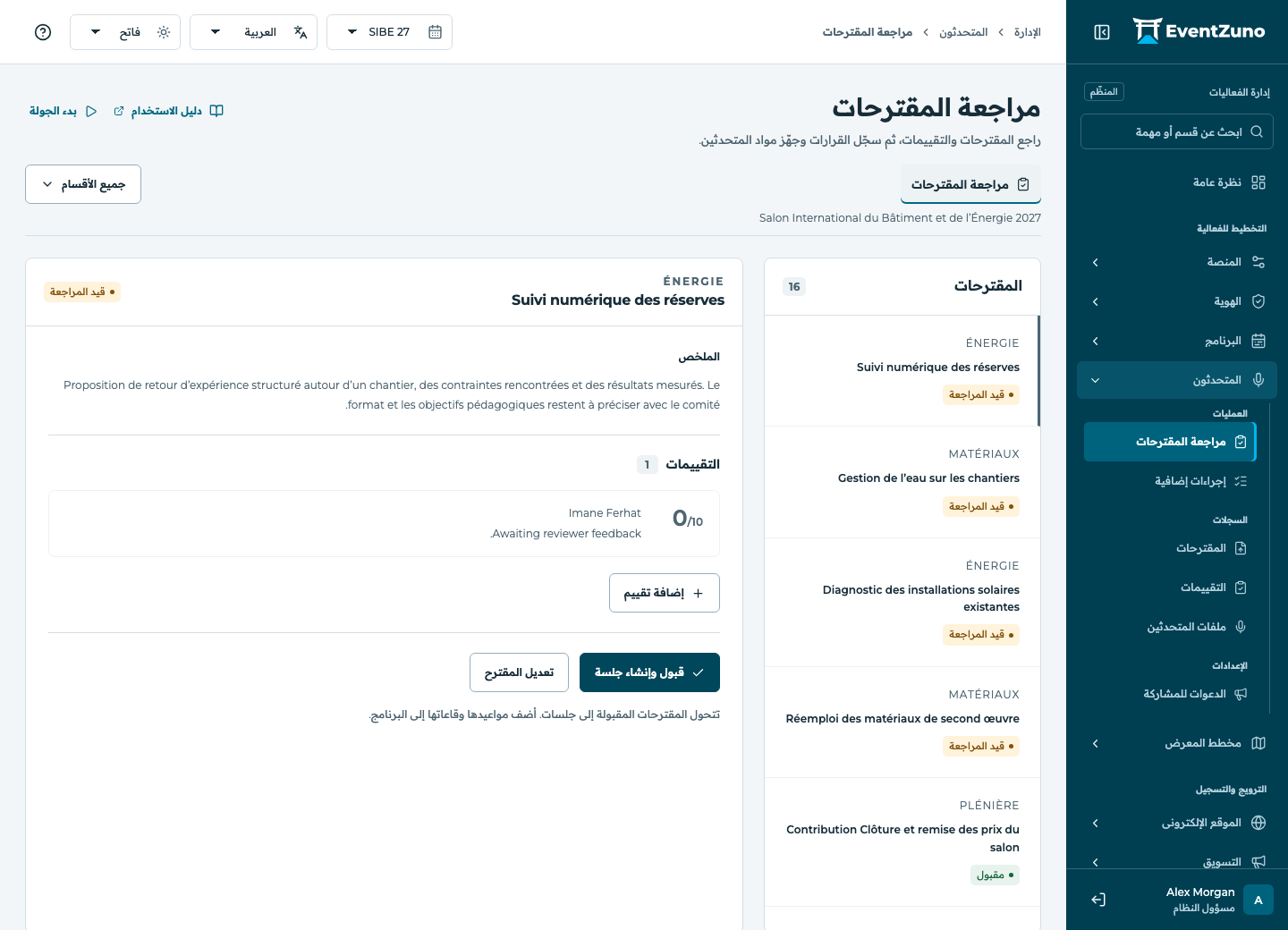Viewport: 1288px width, 930px height.
Task: Click the logout icon beside Alex Morgan
Action: pos(1098,900)
